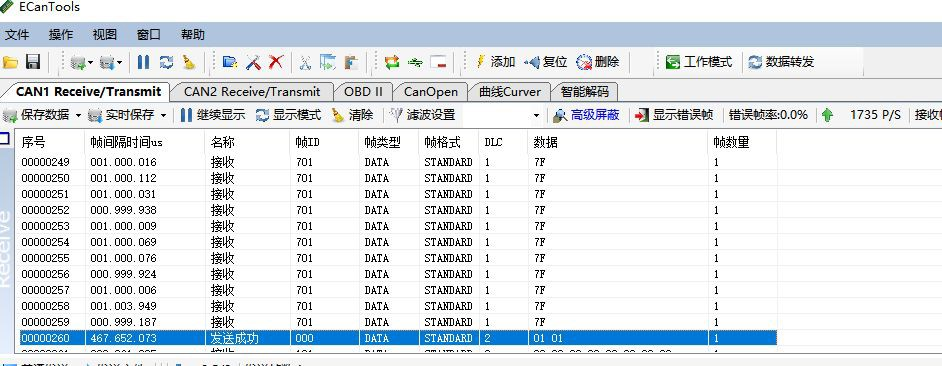Click the 工作模式 button
Viewport: 942px width, 366px height.
pos(699,61)
